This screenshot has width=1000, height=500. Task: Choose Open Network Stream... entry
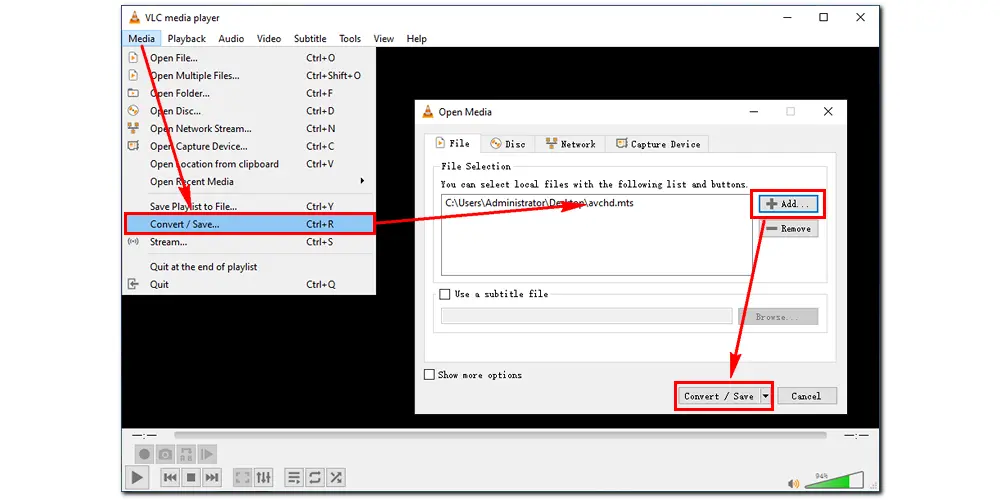[x=249, y=128]
